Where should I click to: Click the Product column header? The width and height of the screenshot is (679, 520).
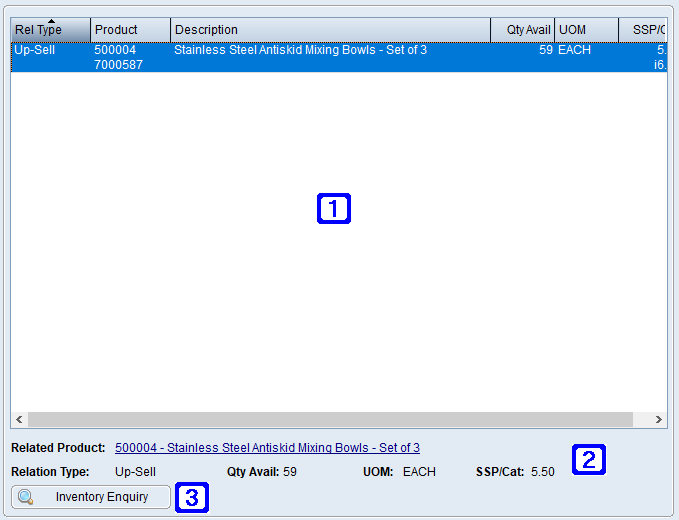[131, 30]
